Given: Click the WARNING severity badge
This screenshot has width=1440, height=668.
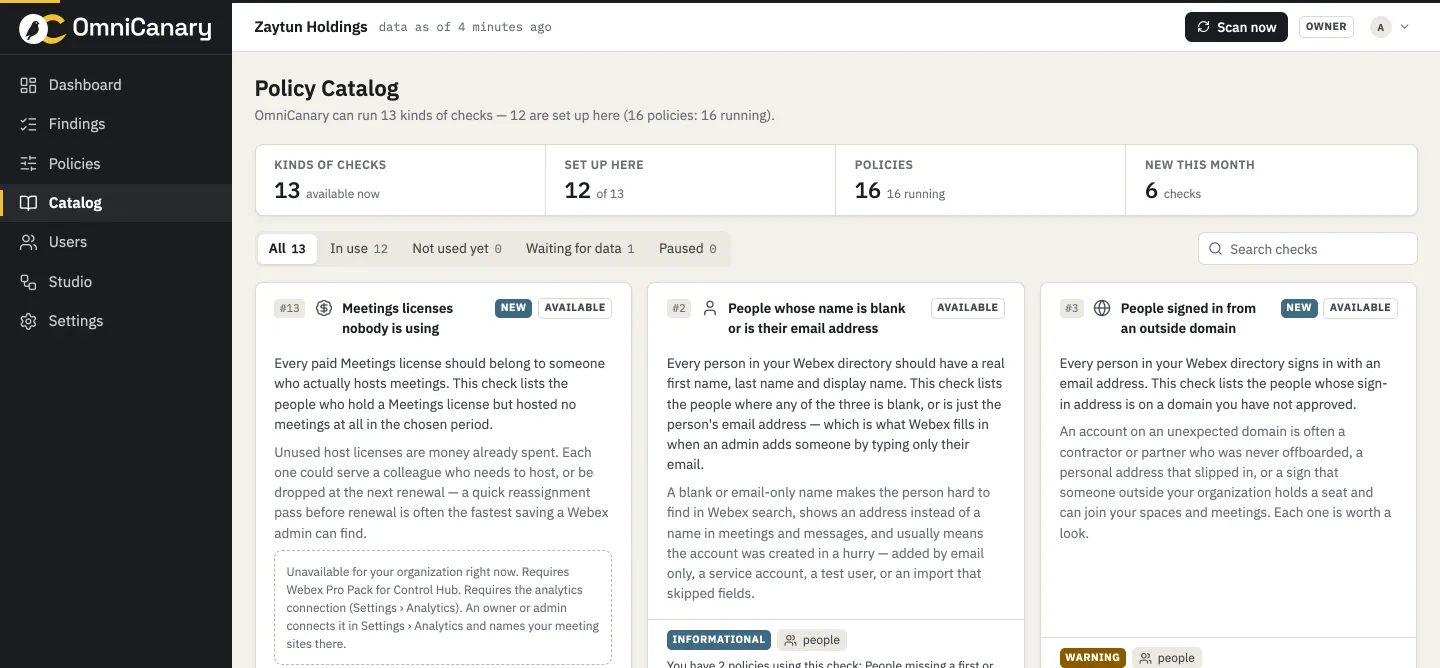Looking at the screenshot, I should (1092, 658).
